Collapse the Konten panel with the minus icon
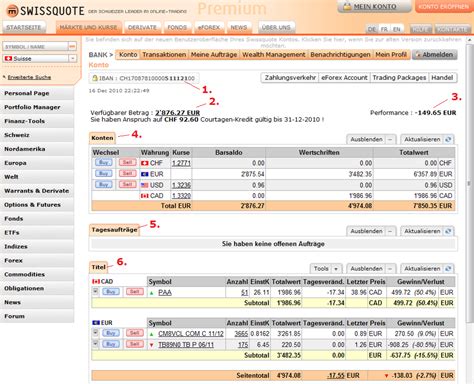The height and width of the screenshot is (384, 474). pos(390,139)
